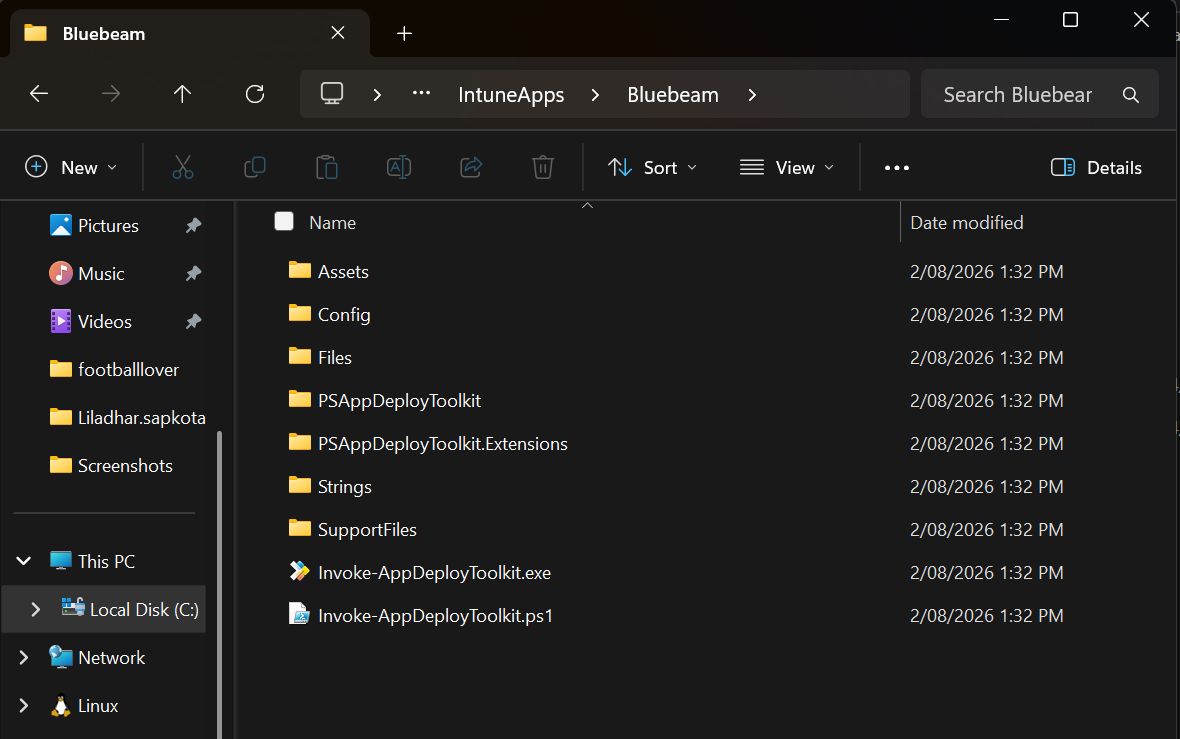
Task: Expand chevron after Bluebeam breadcrumb
Action: 752,95
